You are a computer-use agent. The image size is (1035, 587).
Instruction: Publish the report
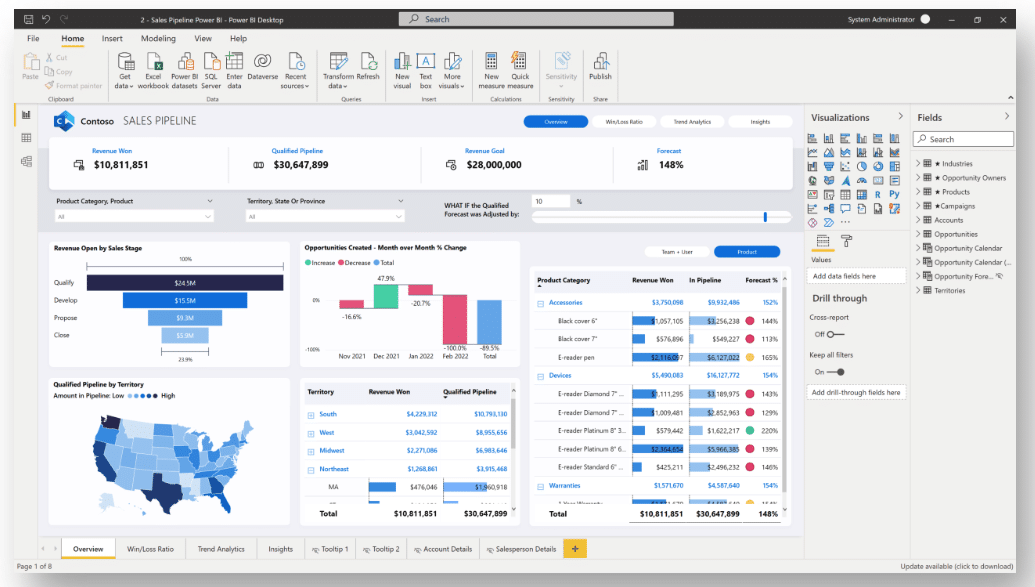point(600,67)
